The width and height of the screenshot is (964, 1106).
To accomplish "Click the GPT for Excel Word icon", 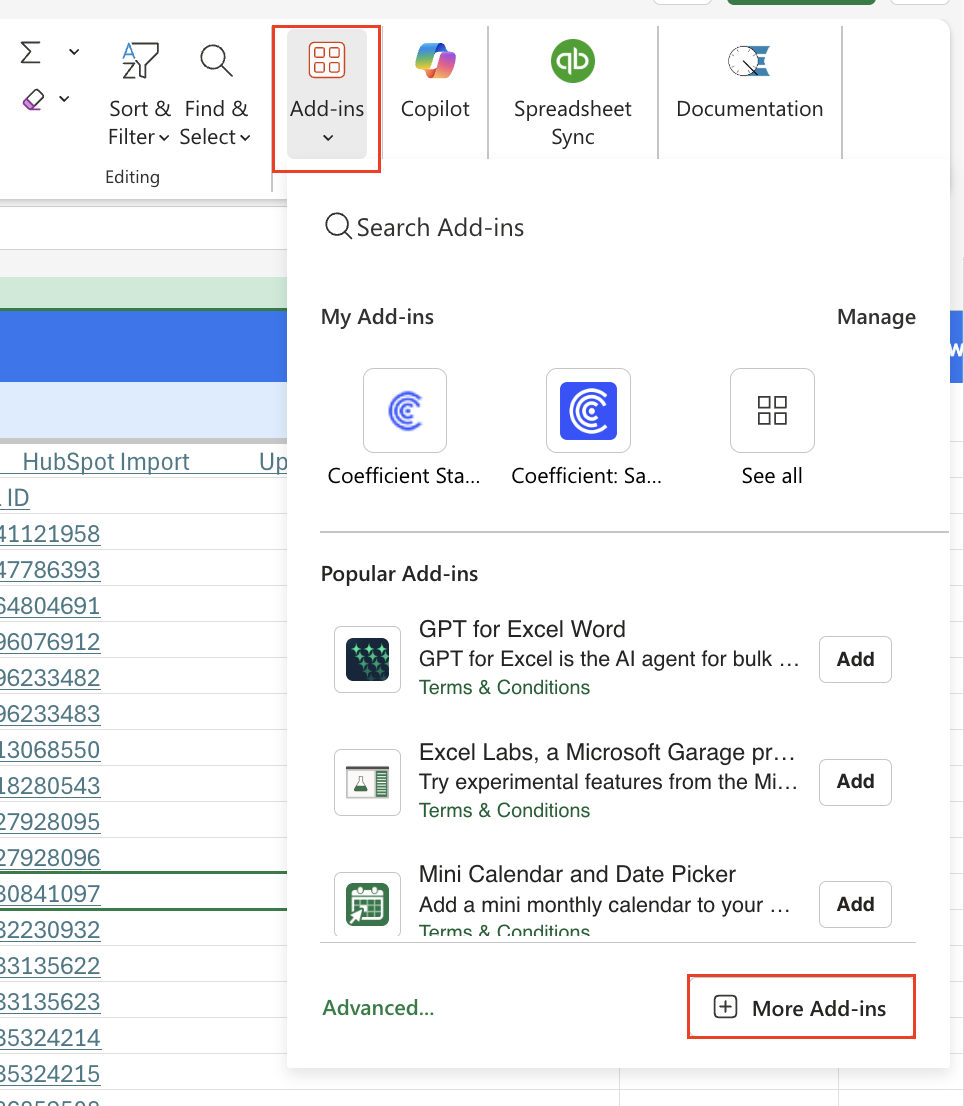I will (367, 659).
